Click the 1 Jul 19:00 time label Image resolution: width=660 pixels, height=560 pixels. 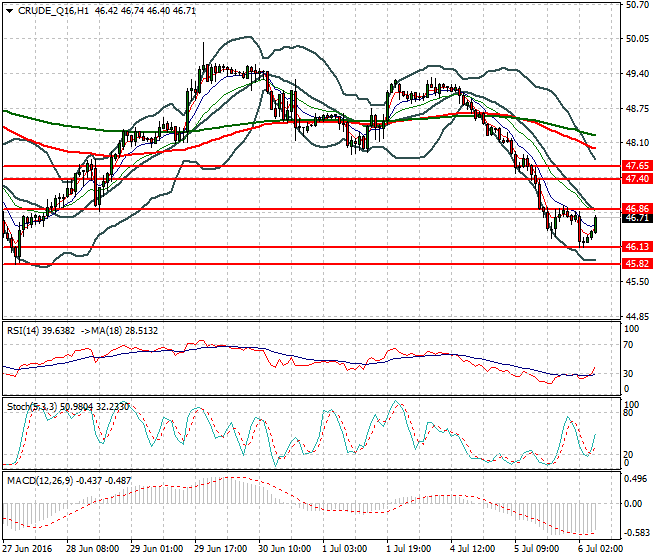tap(407, 548)
